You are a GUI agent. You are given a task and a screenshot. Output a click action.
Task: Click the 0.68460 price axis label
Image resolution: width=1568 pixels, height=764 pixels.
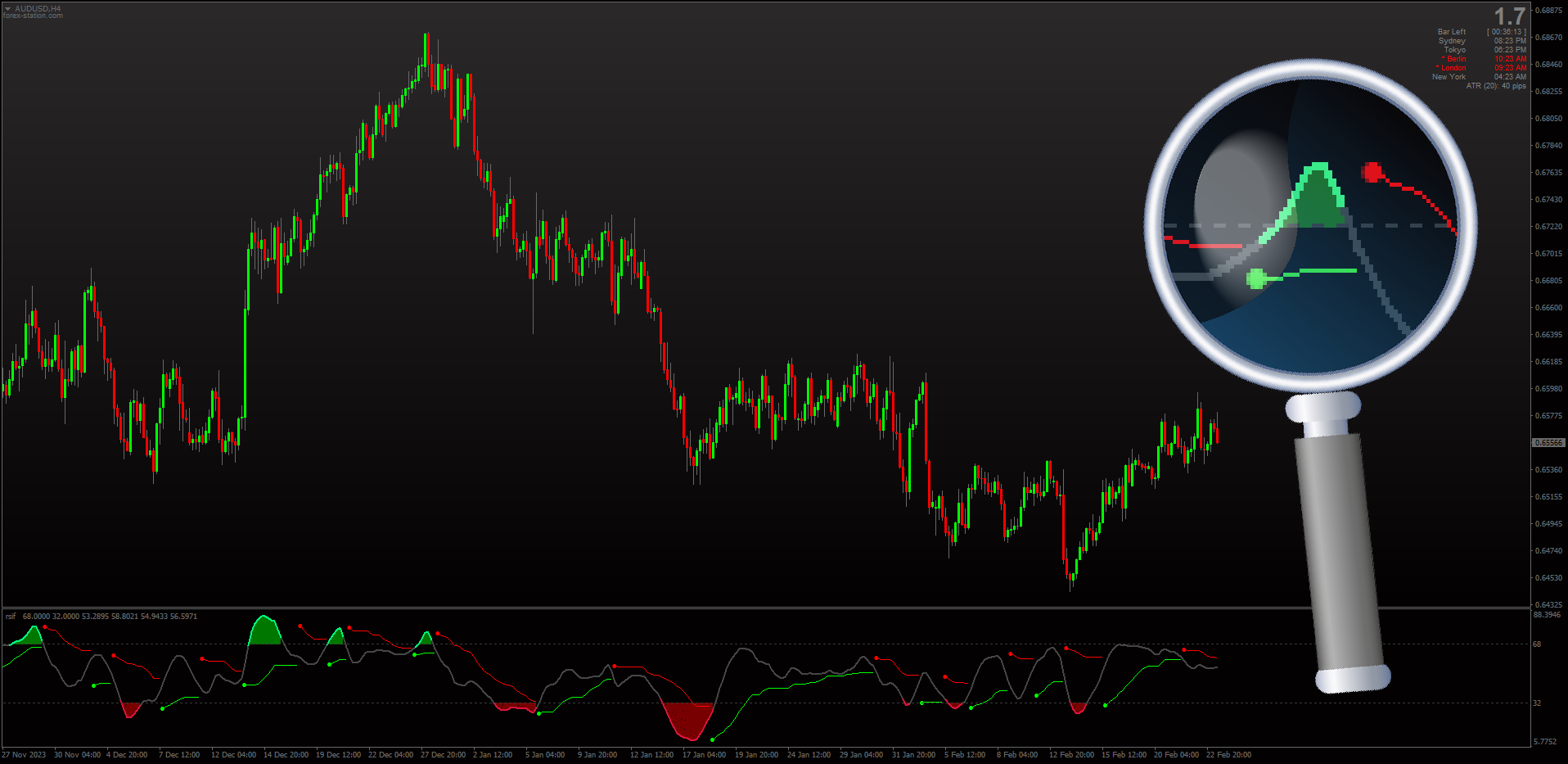(1548, 65)
